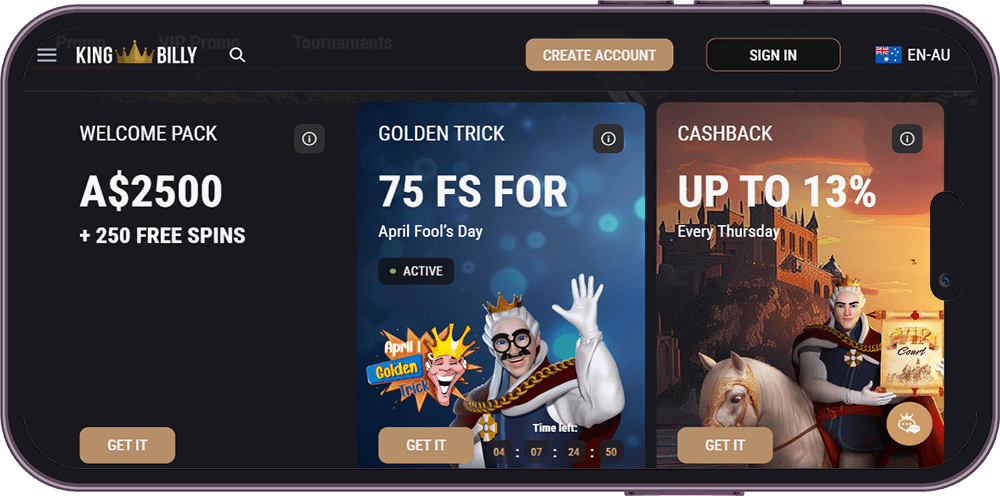1000x496 pixels.
Task: Click the Create Account button
Action: tap(599, 55)
